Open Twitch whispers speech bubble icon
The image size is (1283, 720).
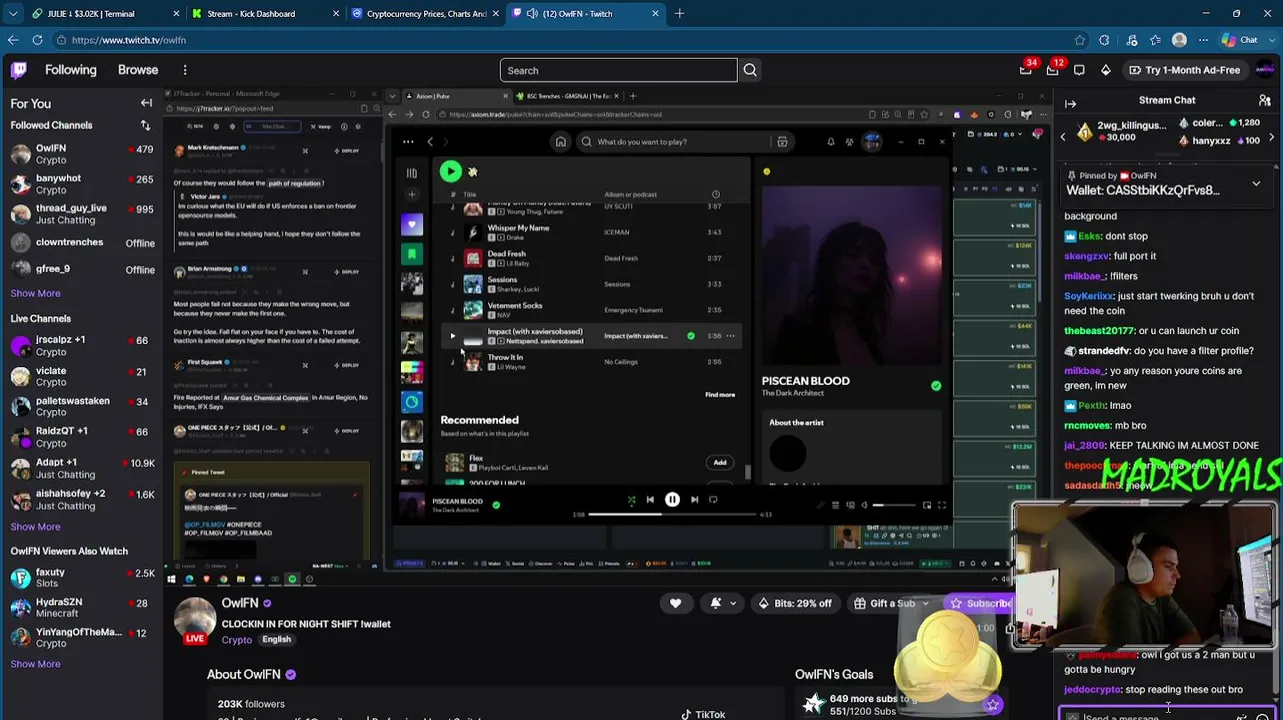pyautogui.click(x=1079, y=70)
